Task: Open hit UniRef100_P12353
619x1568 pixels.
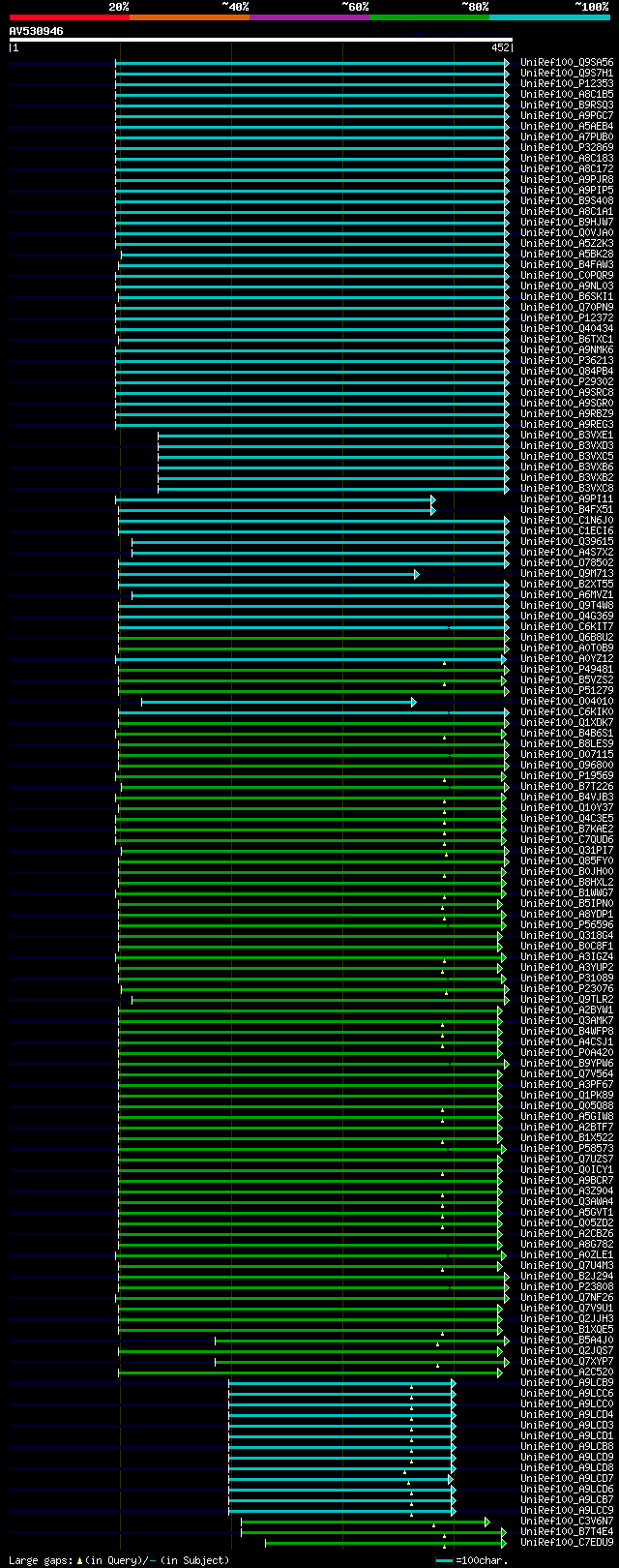Action: coord(567,83)
